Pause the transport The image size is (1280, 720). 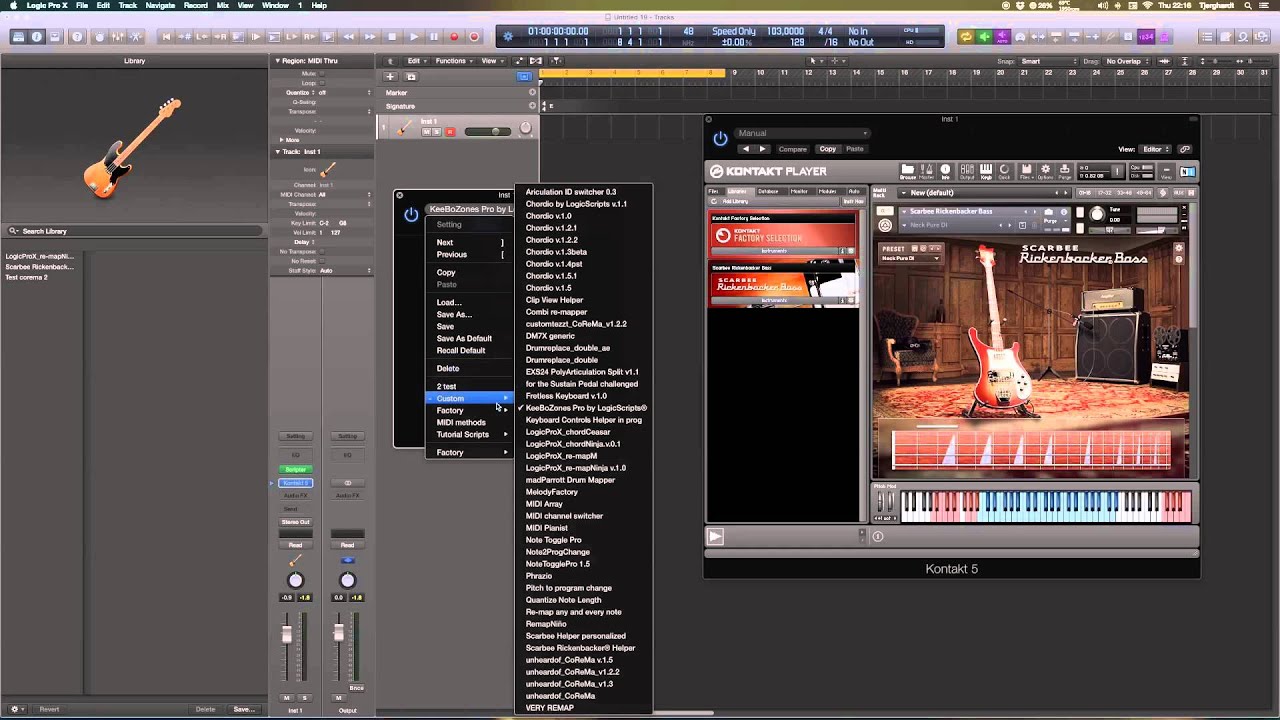[433, 37]
